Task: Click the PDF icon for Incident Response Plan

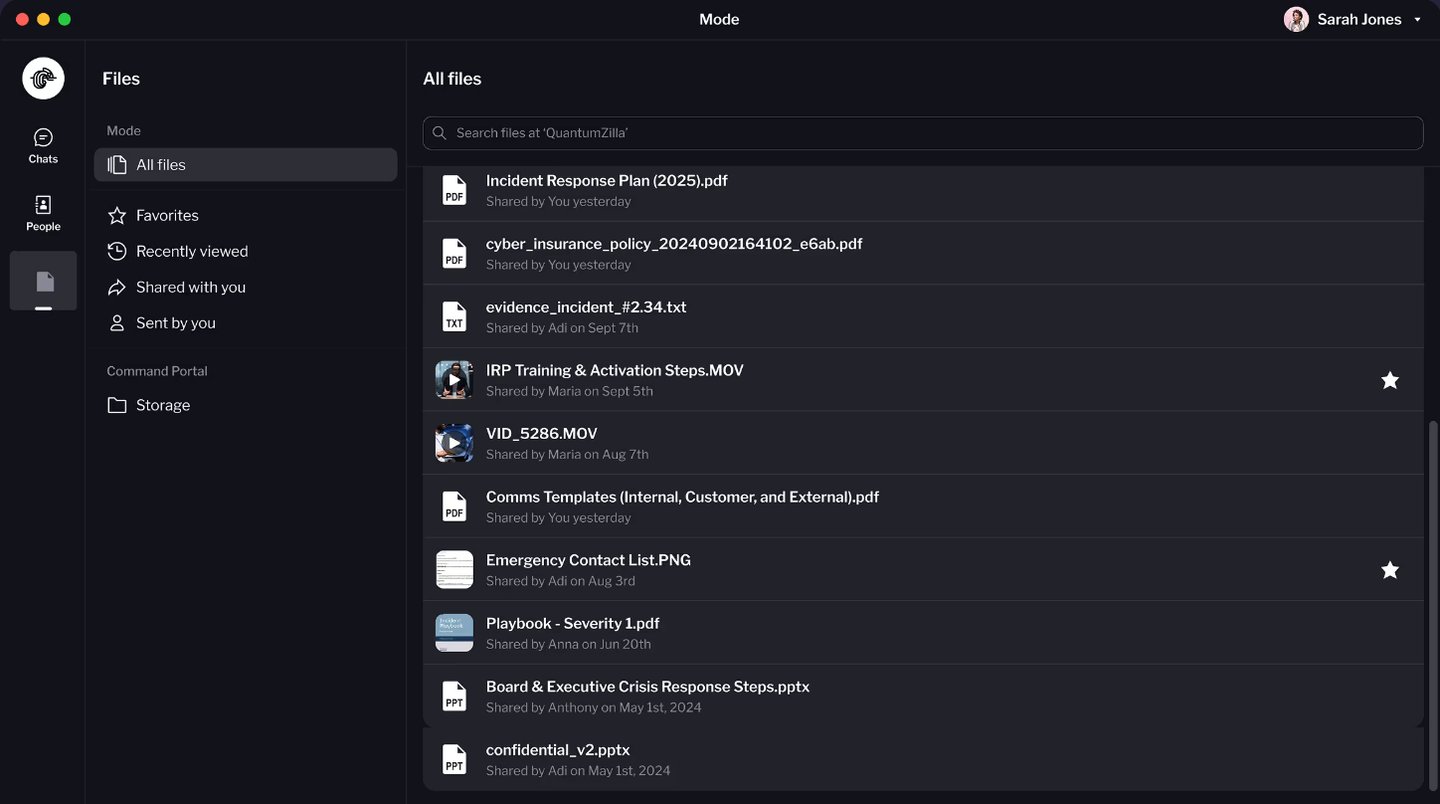Action: coord(454,190)
